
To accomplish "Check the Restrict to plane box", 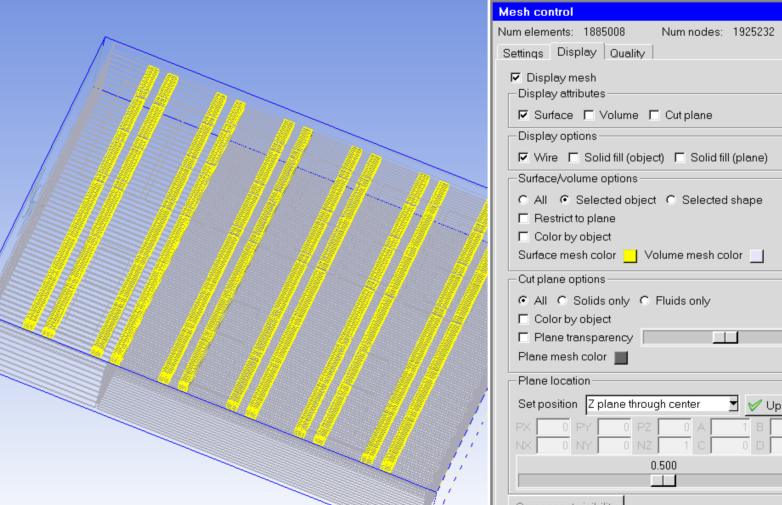I will [x=524, y=218].
